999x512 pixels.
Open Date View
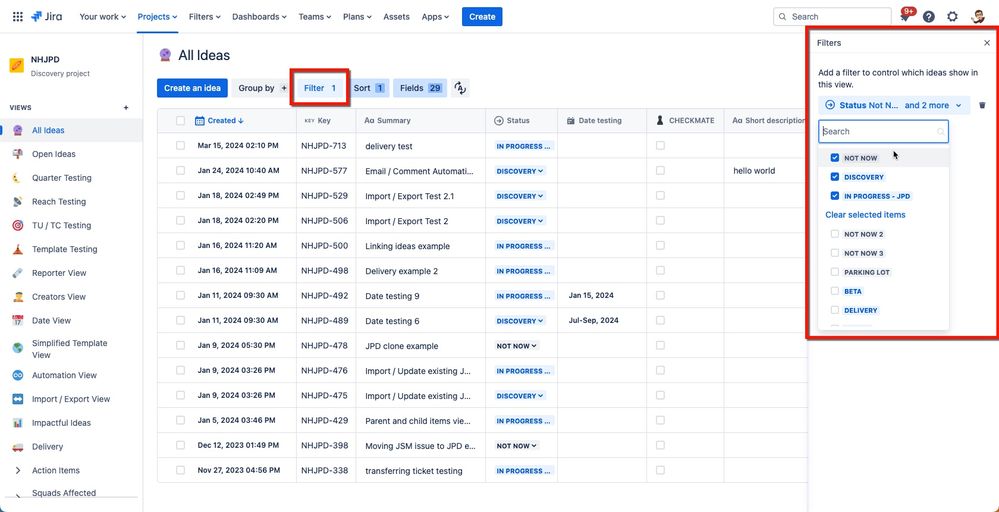pos(52,320)
